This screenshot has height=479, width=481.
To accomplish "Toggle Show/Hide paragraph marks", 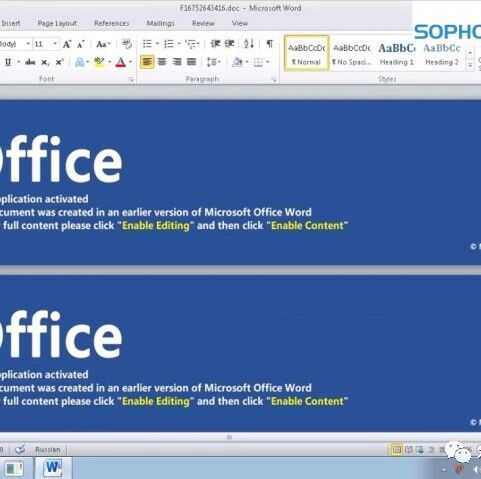I will [x=270, y=44].
